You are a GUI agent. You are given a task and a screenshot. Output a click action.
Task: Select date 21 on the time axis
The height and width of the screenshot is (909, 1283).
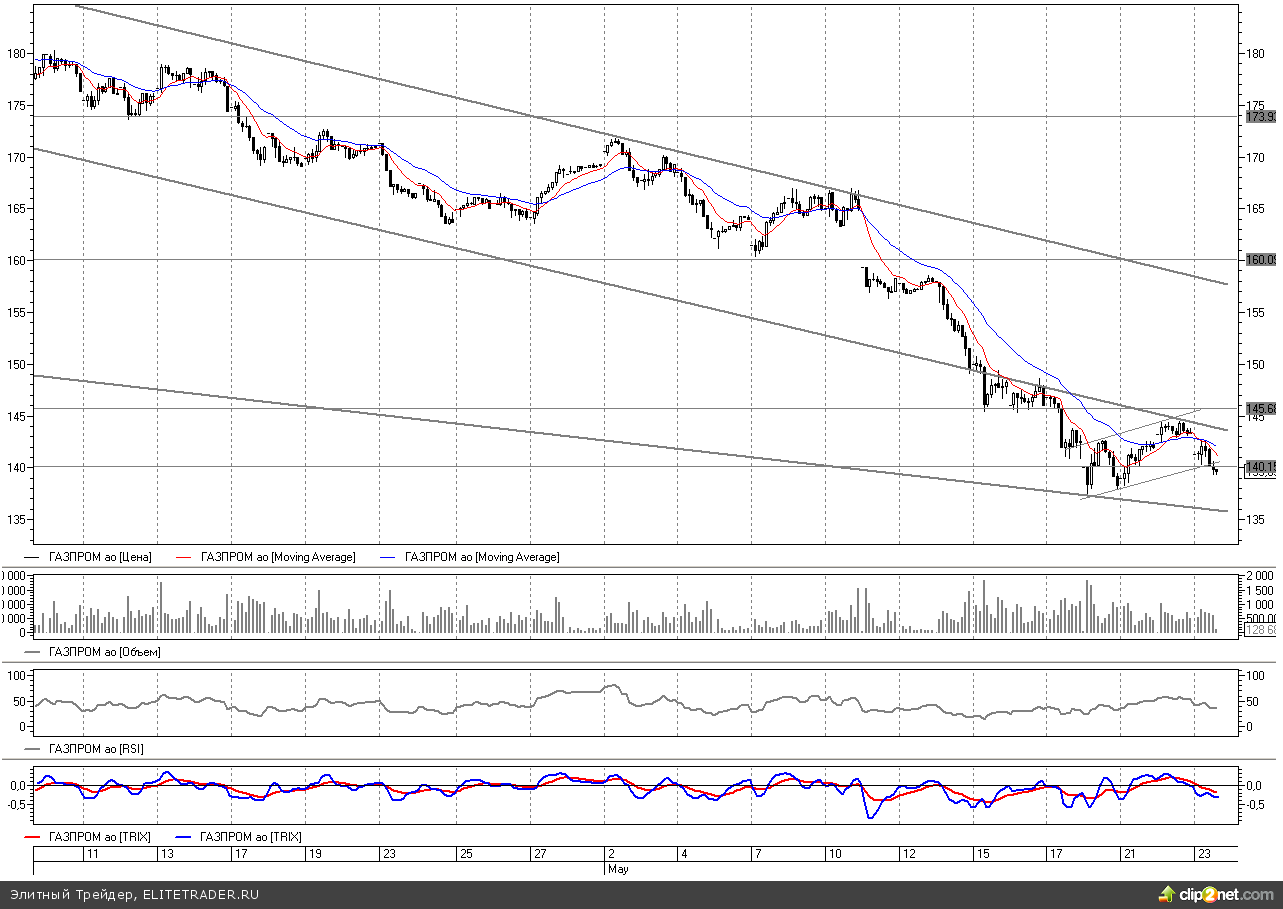click(1129, 854)
